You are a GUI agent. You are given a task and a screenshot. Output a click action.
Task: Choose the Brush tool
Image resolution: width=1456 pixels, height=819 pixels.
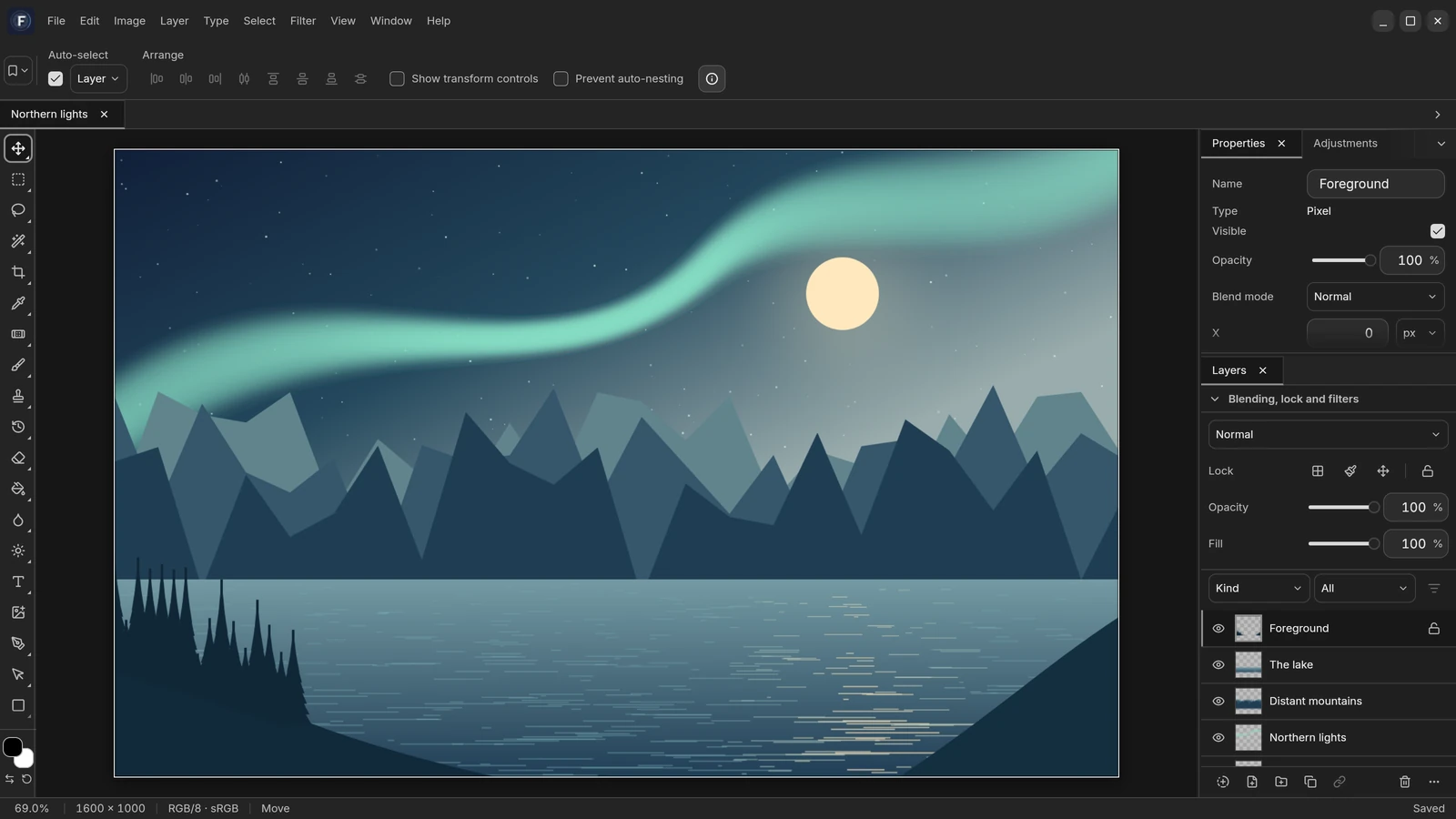[18, 365]
